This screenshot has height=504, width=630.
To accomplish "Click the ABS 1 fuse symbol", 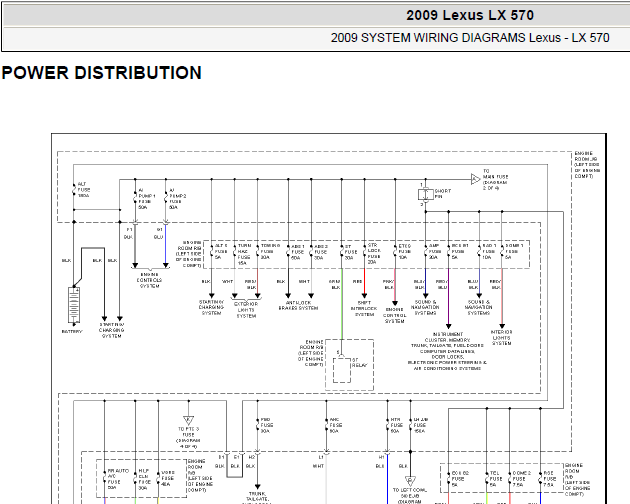I will point(288,252).
